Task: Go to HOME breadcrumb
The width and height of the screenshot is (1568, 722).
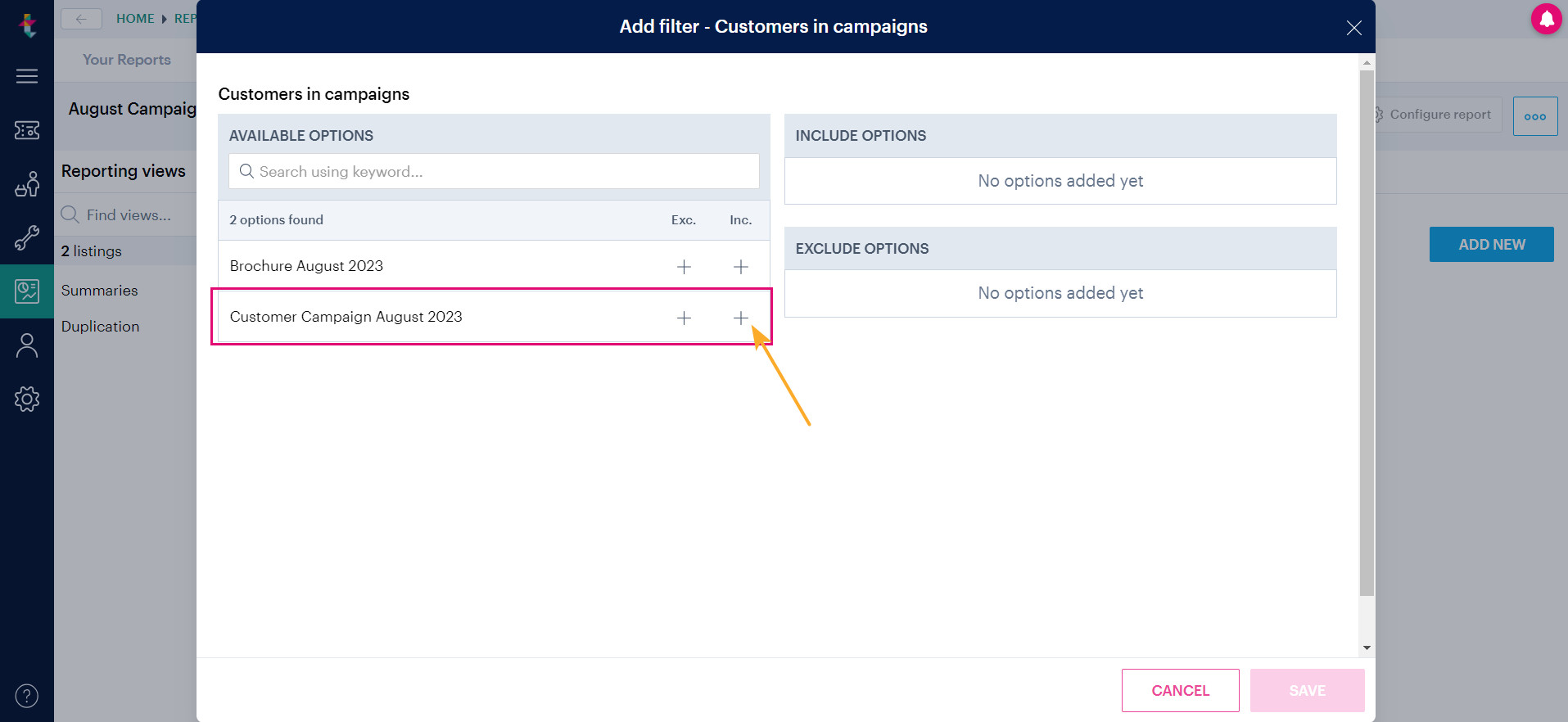Action: pos(135,18)
